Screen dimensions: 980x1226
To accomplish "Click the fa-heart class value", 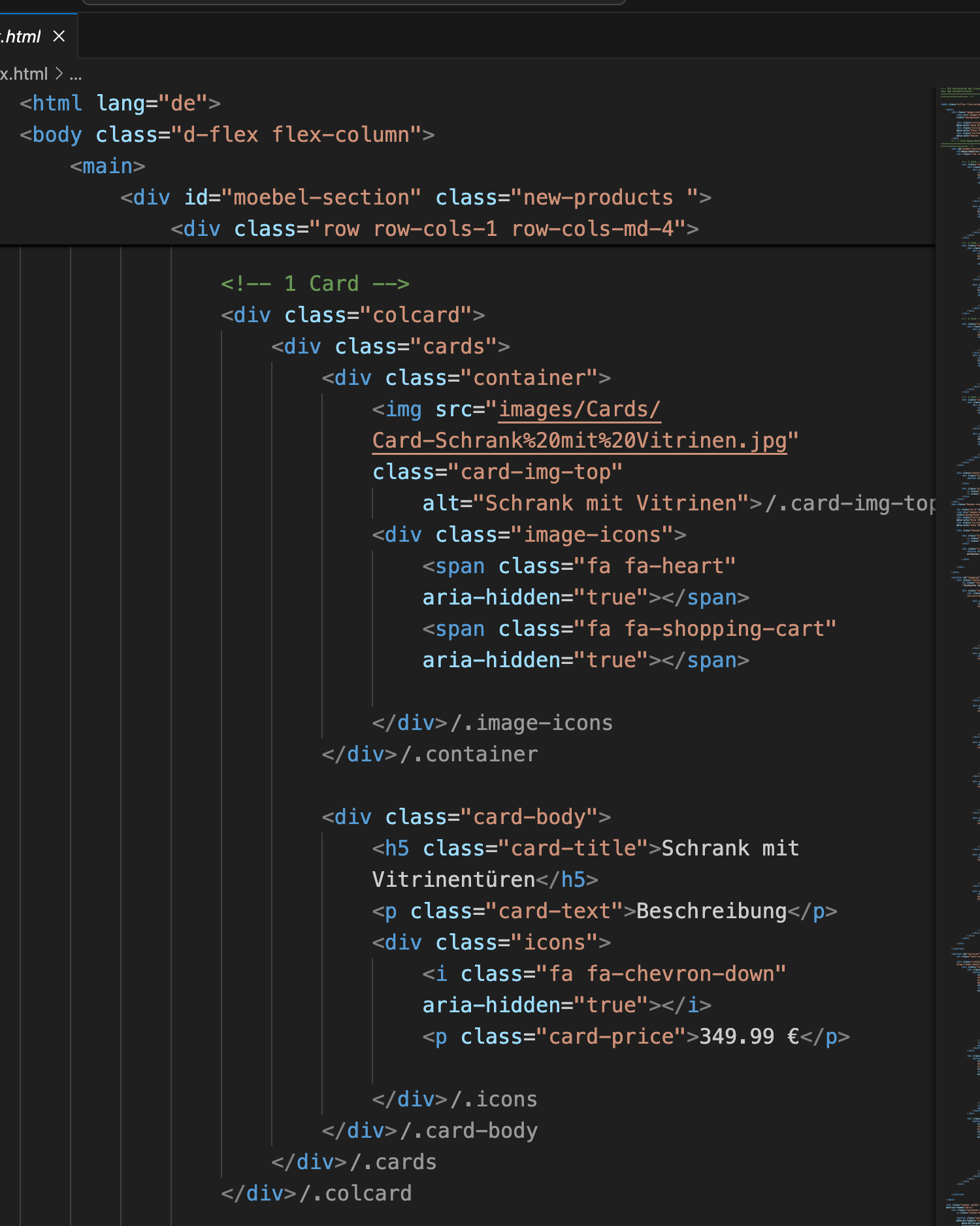I will [661, 566].
